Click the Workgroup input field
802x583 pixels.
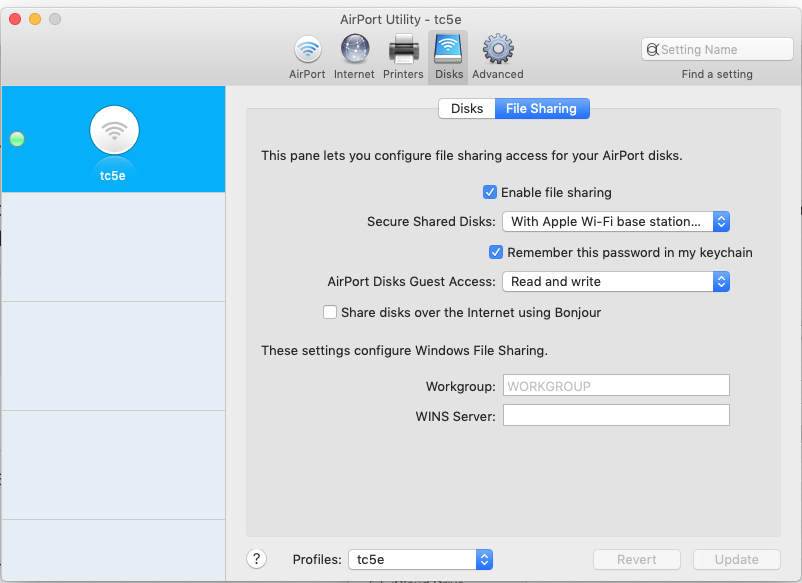click(616, 385)
